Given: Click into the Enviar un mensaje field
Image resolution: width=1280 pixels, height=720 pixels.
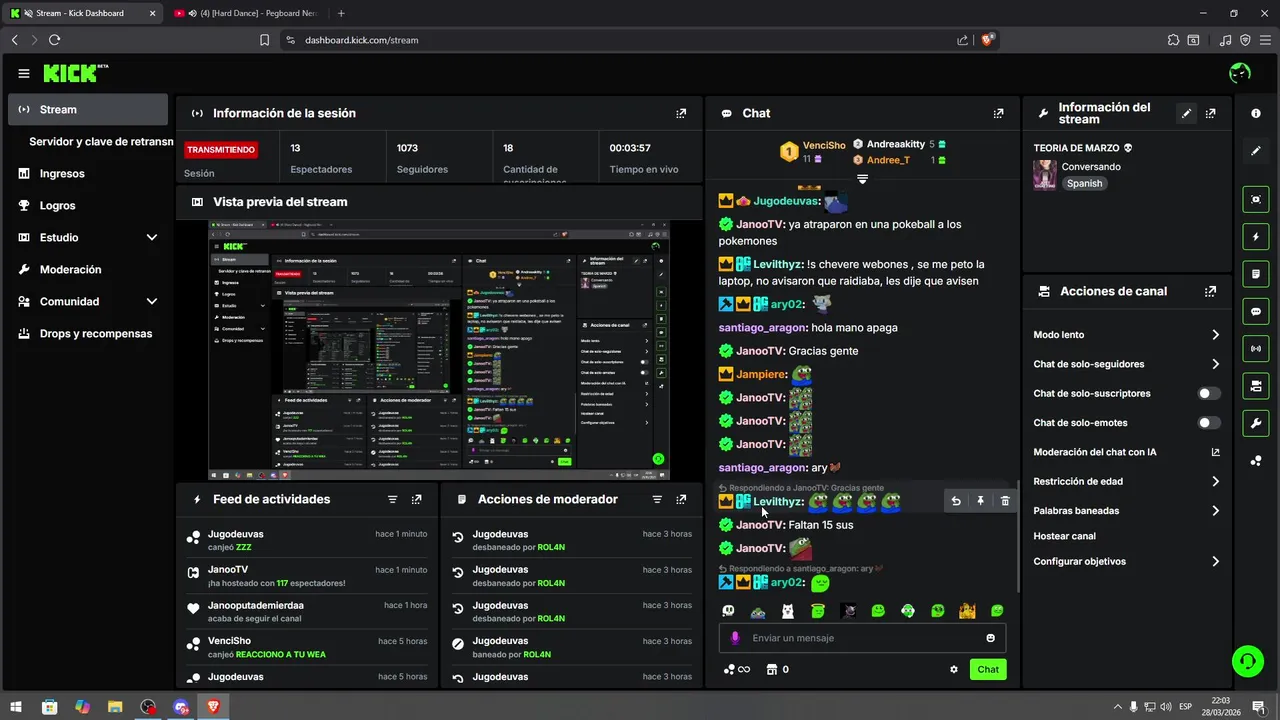Looking at the screenshot, I should (x=862, y=638).
